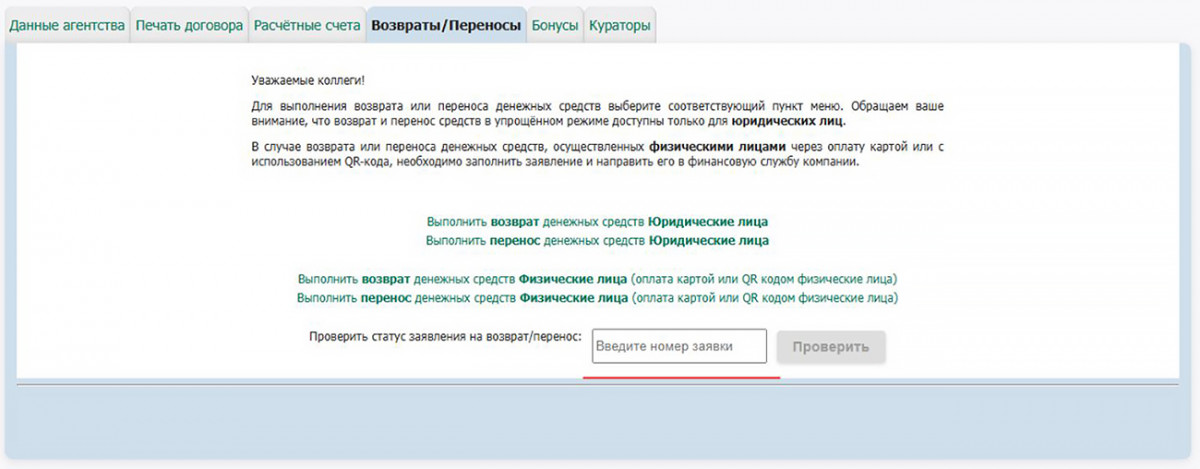
Task: Click Выполнить возврат for Юридические лица
Action: pyautogui.click(x=597, y=221)
